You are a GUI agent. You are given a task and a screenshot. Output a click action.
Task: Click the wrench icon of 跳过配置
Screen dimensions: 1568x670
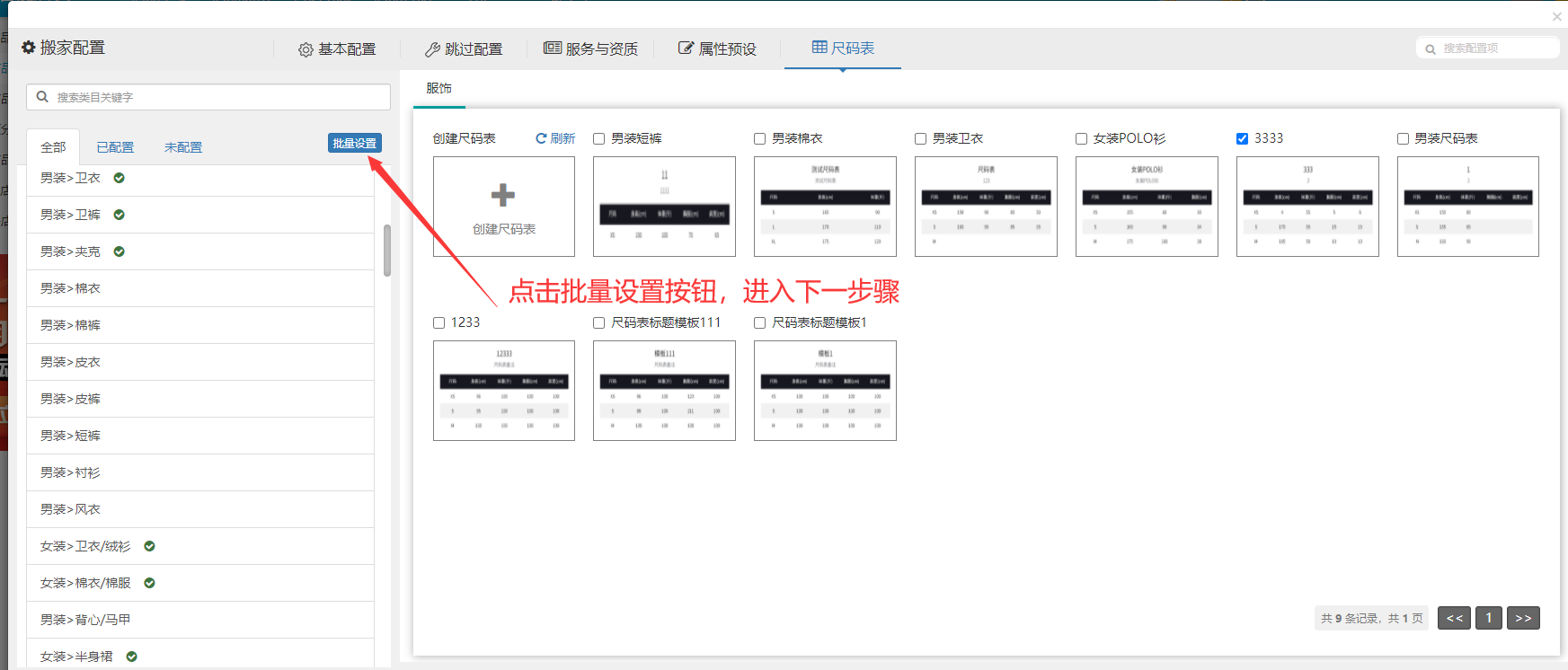(432, 49)
